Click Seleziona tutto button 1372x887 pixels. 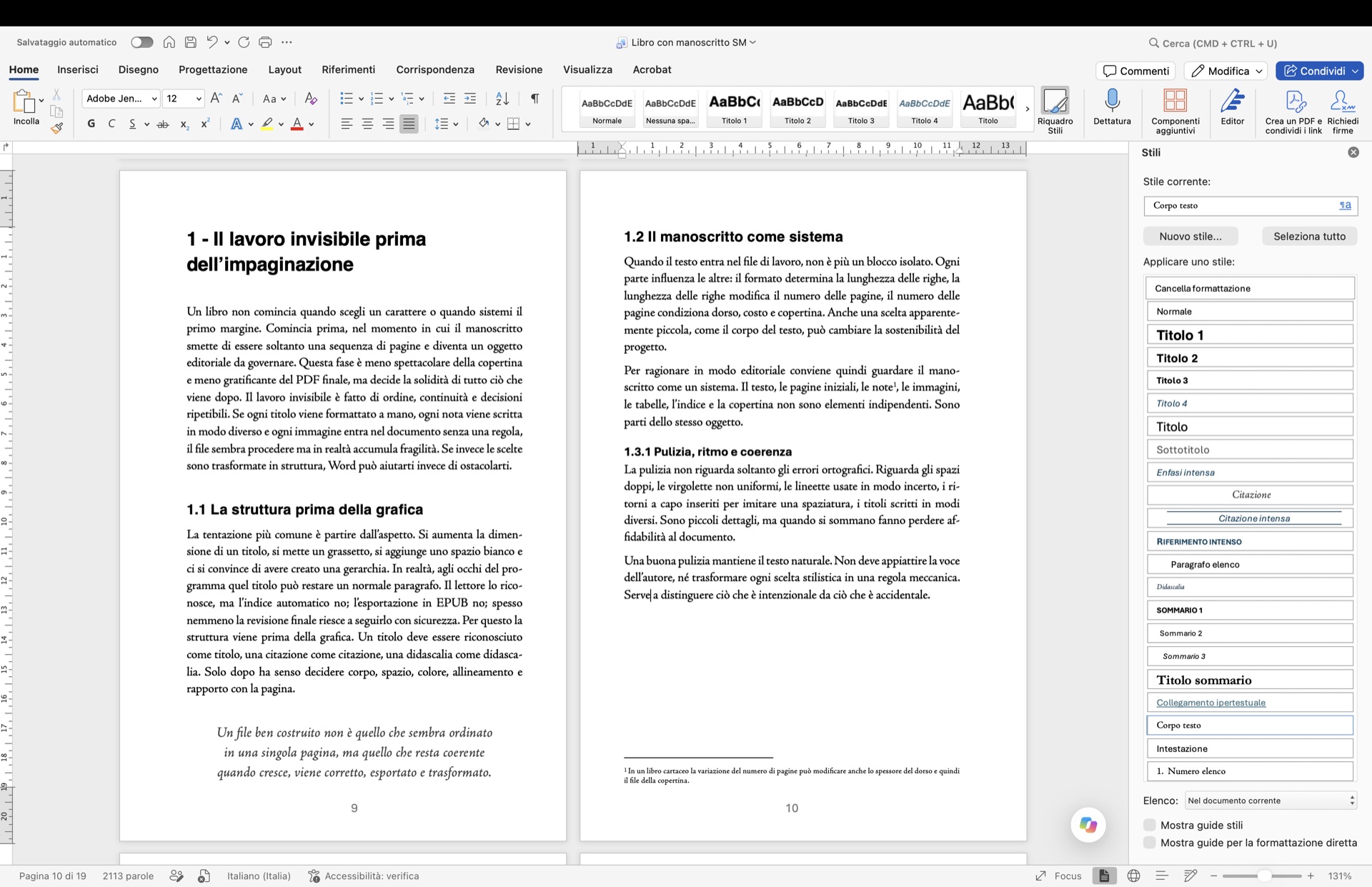coord(1309,236)
